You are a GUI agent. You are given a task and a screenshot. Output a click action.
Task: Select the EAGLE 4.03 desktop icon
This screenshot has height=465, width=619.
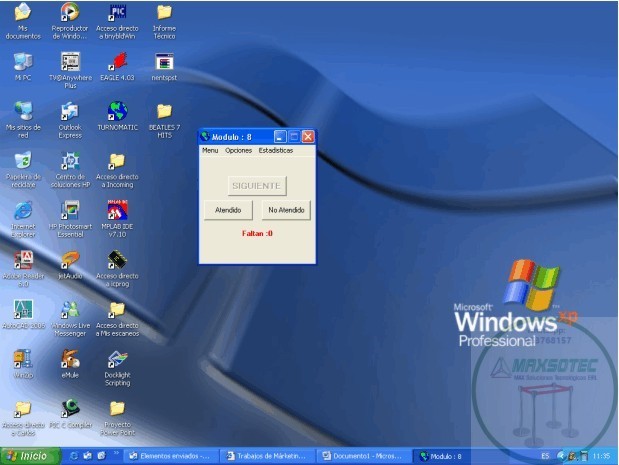(x=117, y=62)
